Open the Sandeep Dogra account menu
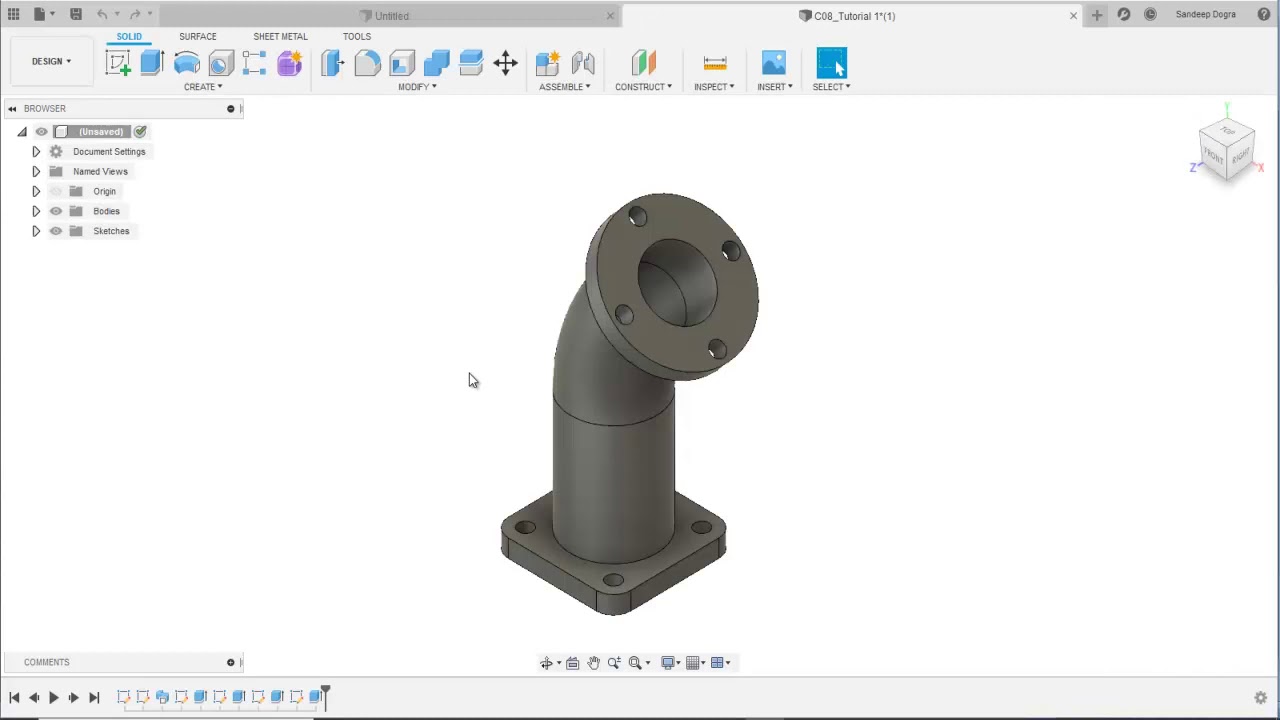 point(1206,15)
